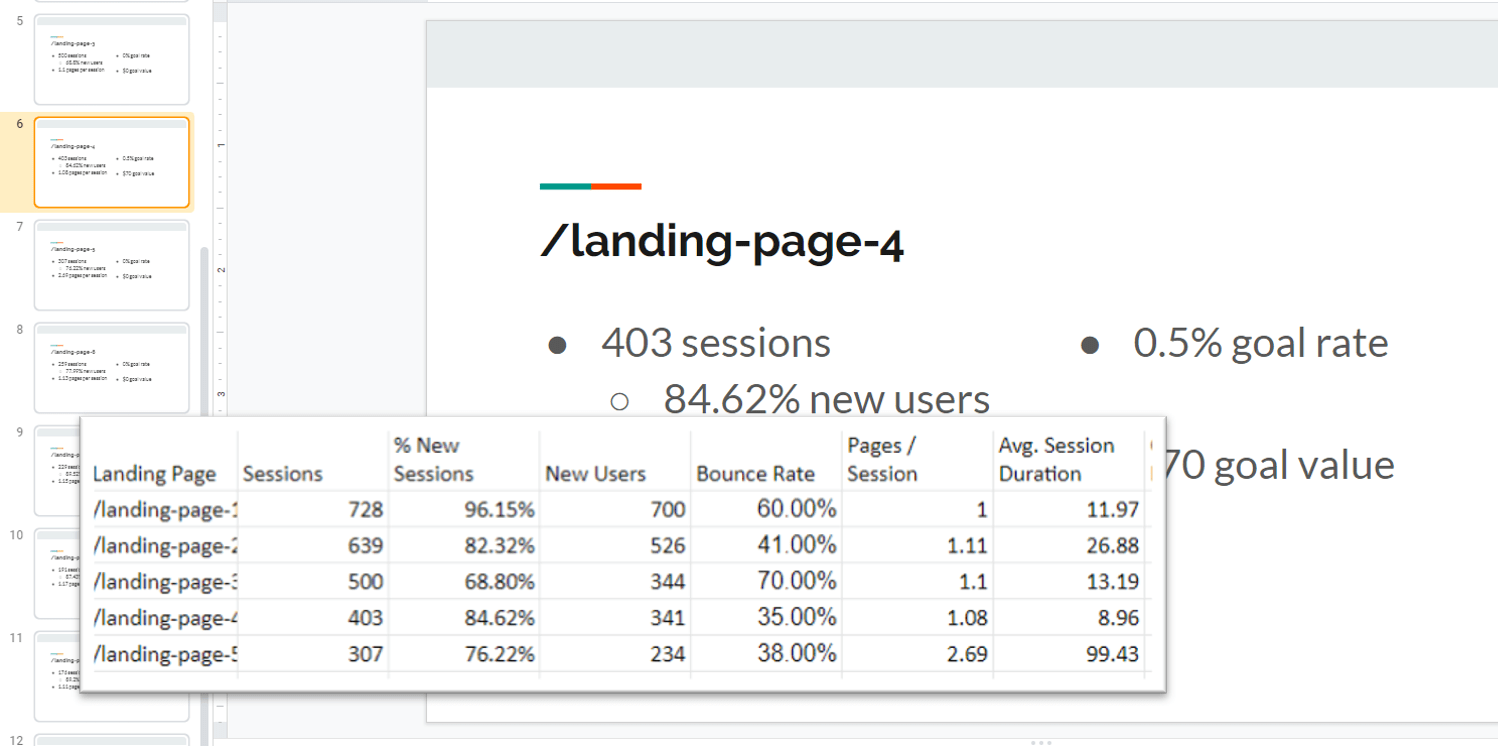The height and width of the screenshot is (746, 1498).
Task: Click the /landing-page-4 slide title
Action: [x=722, y=241]
